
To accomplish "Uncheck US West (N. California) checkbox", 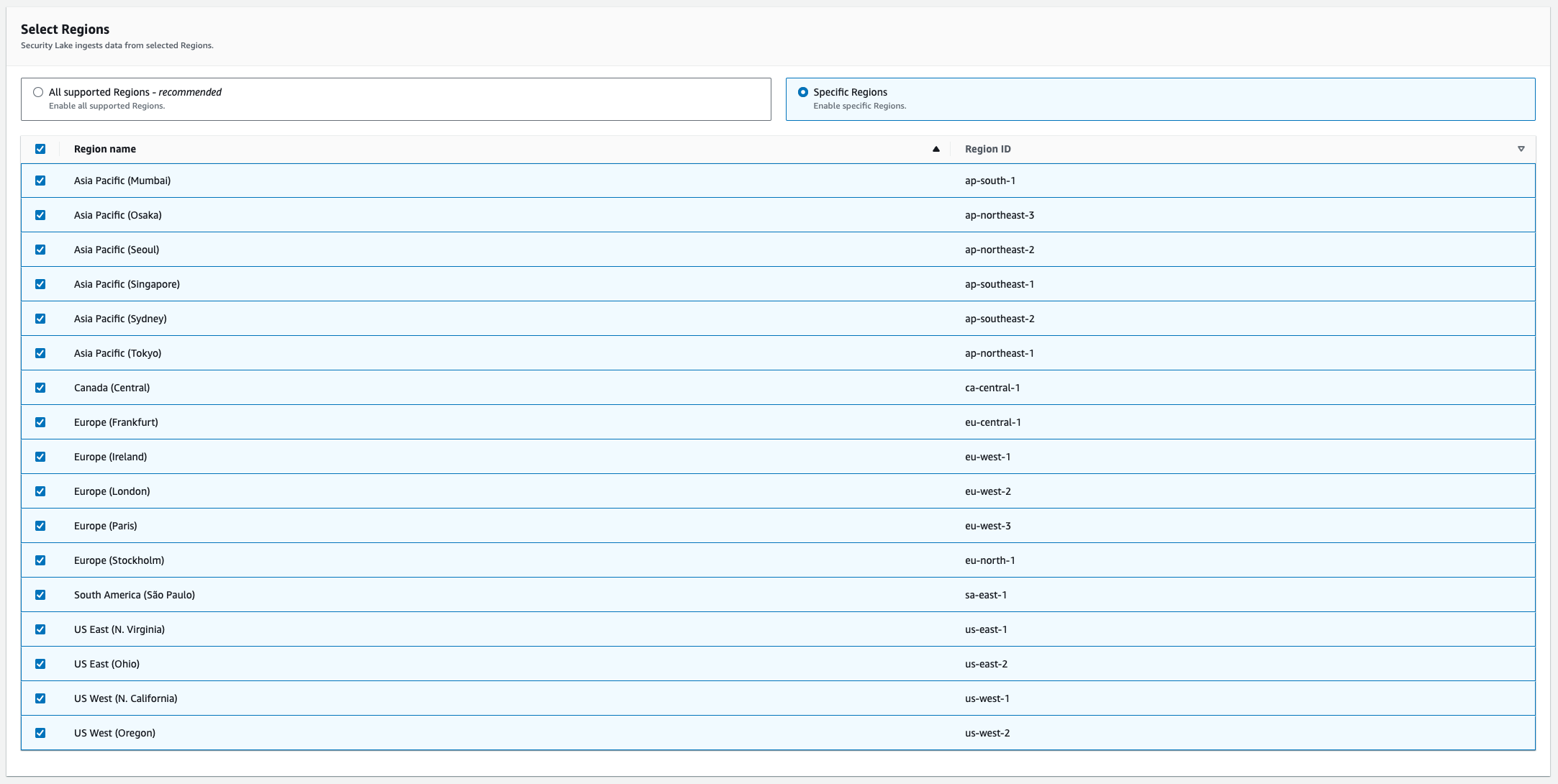I will click(40, 698).
